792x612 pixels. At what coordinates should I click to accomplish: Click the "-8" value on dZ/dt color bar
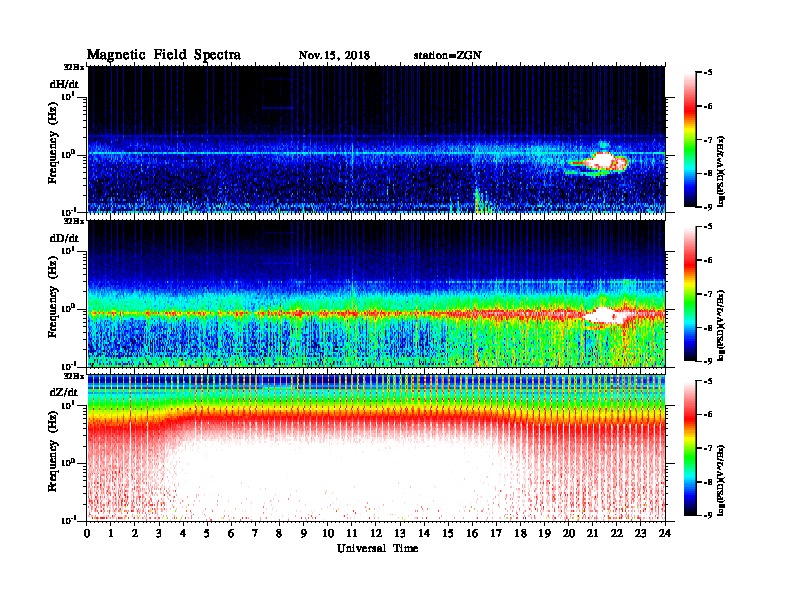(x=708, y=482)
